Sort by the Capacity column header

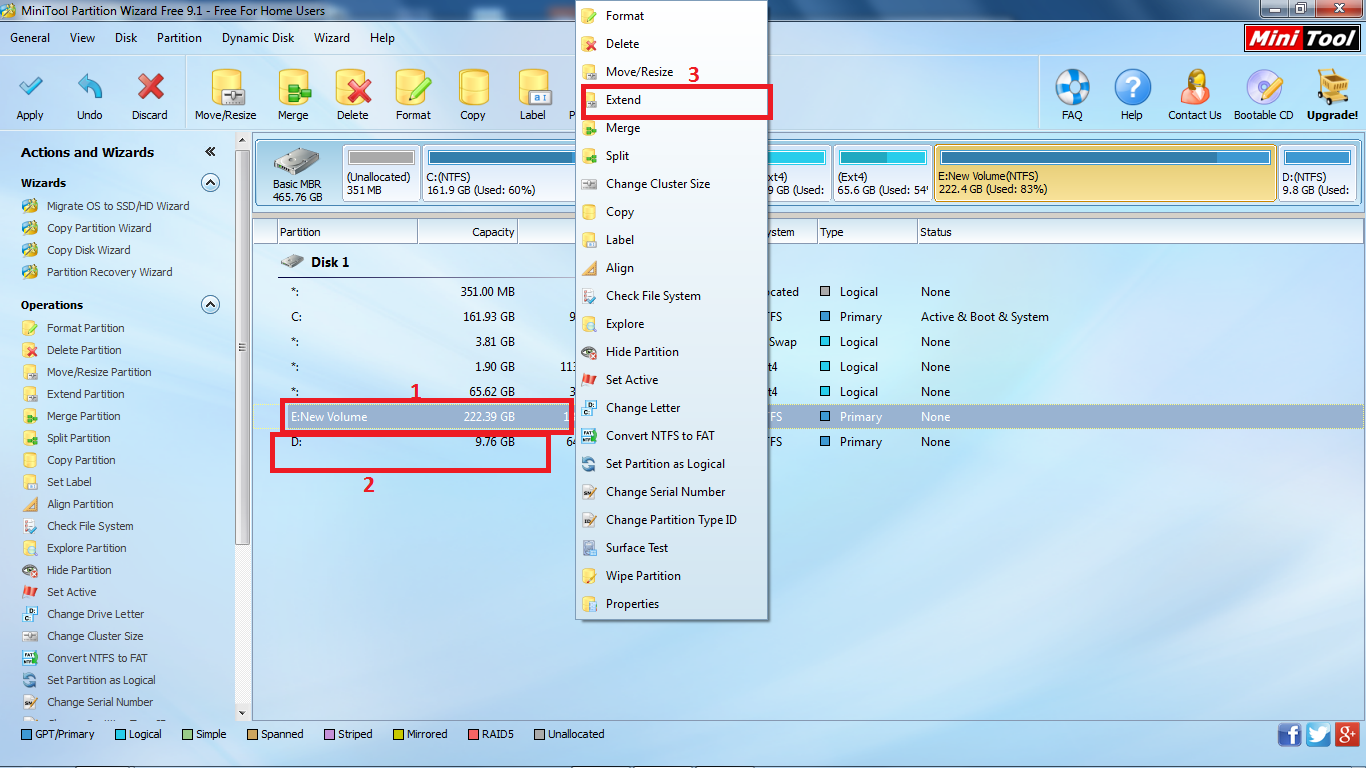pyautogui.click(x=468, y=232)
